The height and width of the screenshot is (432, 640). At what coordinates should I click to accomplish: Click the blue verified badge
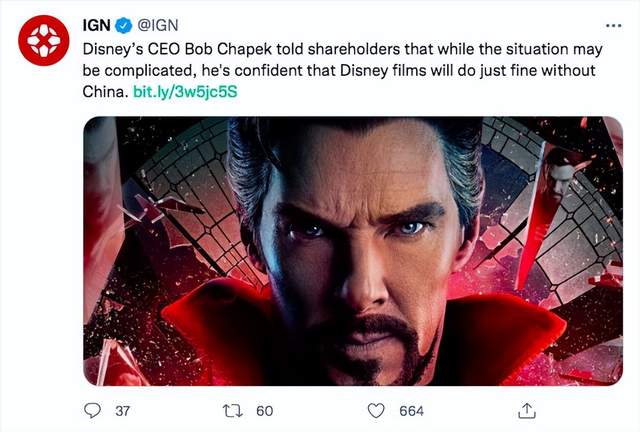click(x=123, y=23)
